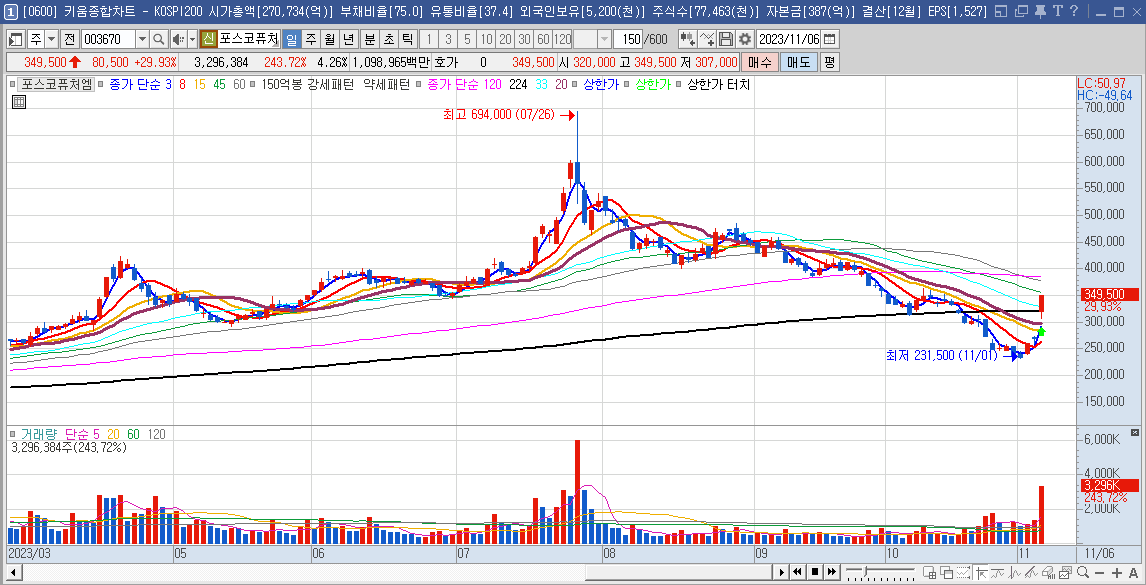Click the 상한가 터치 legend text

pyautogui.click(x=718, y=84)
